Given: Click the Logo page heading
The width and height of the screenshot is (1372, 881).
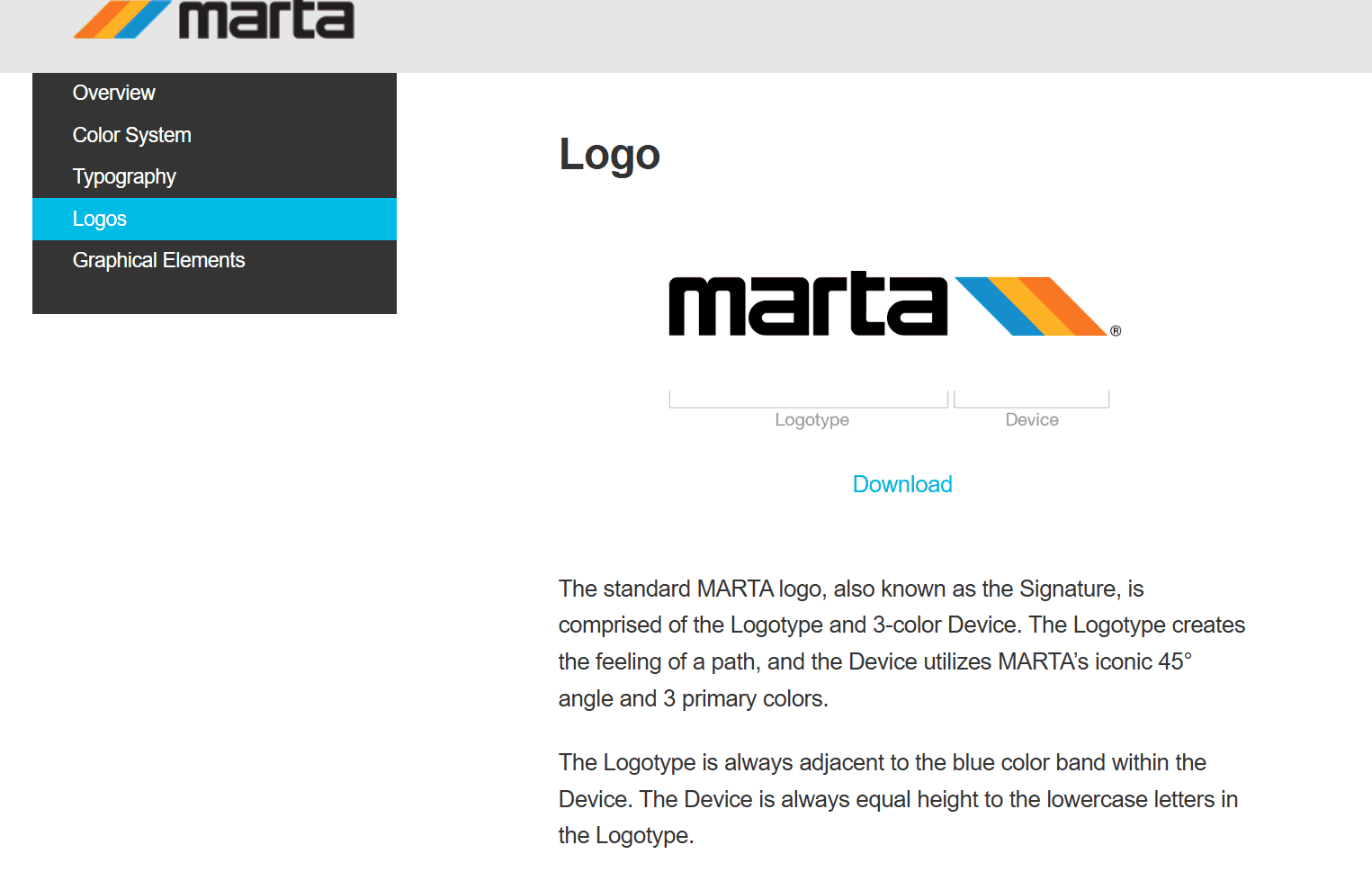Looking at the screenshot, I should click(610, 155).
